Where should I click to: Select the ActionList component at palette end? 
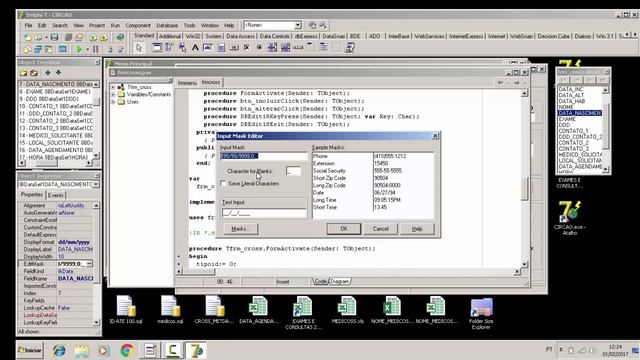[350, 48]
